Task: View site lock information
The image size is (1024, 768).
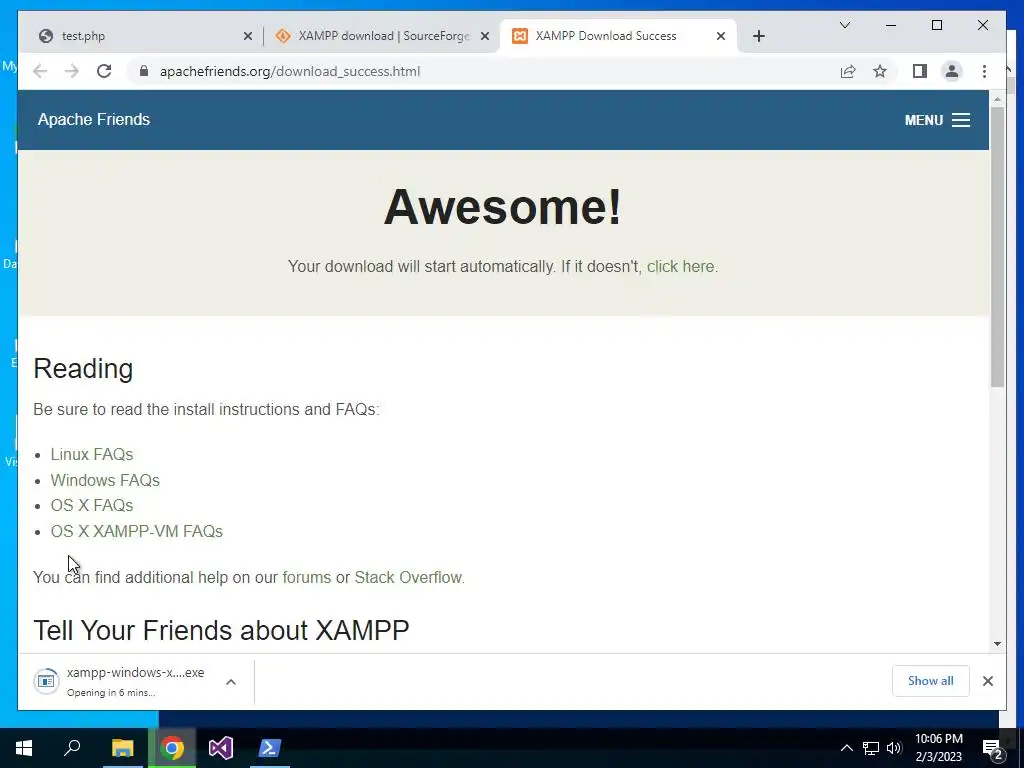Action: pyautogui.click(x=144, y=71)
